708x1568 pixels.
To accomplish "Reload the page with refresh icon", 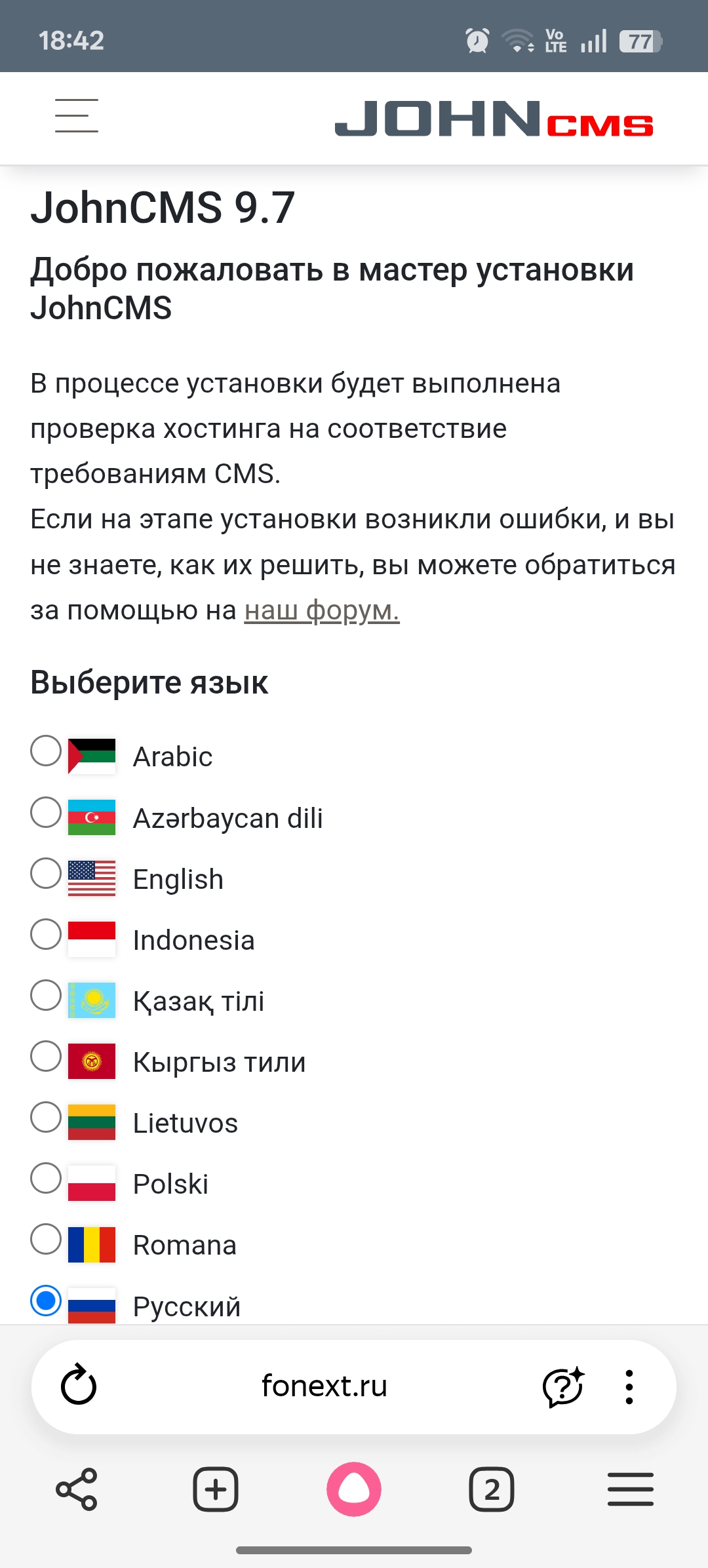I will tap(79, 1386).
